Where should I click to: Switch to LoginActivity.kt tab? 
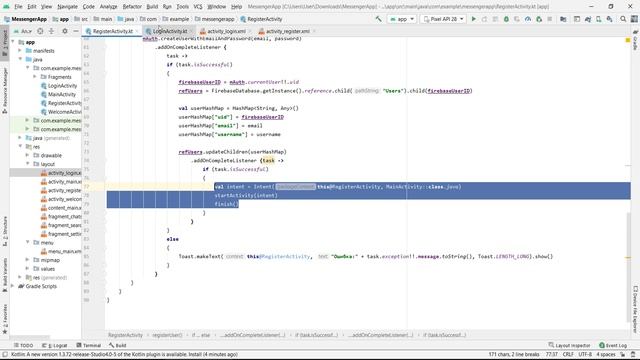tap(170, 31)
